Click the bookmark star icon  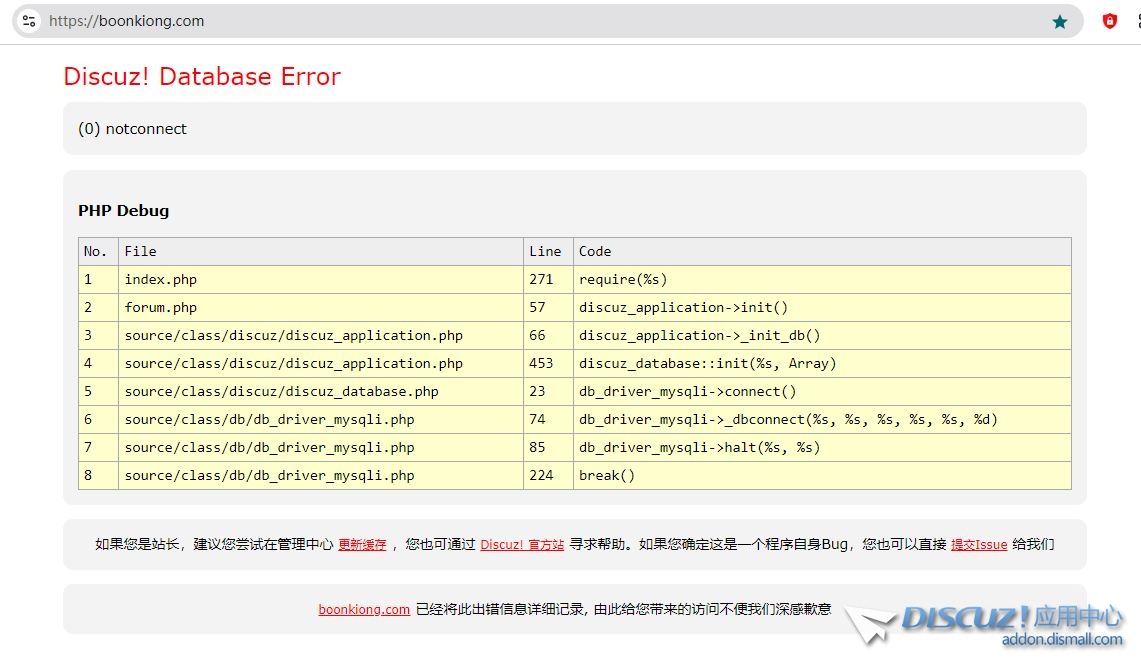(1060, 21)
